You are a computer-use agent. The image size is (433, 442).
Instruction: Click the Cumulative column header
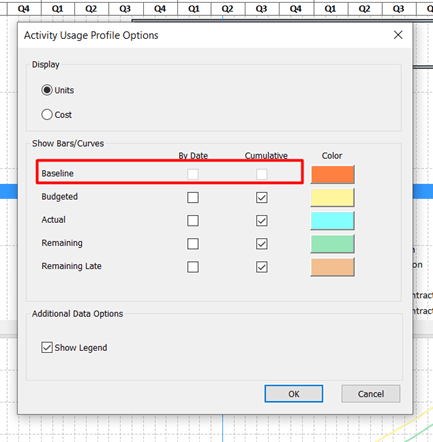coord(266,156)
